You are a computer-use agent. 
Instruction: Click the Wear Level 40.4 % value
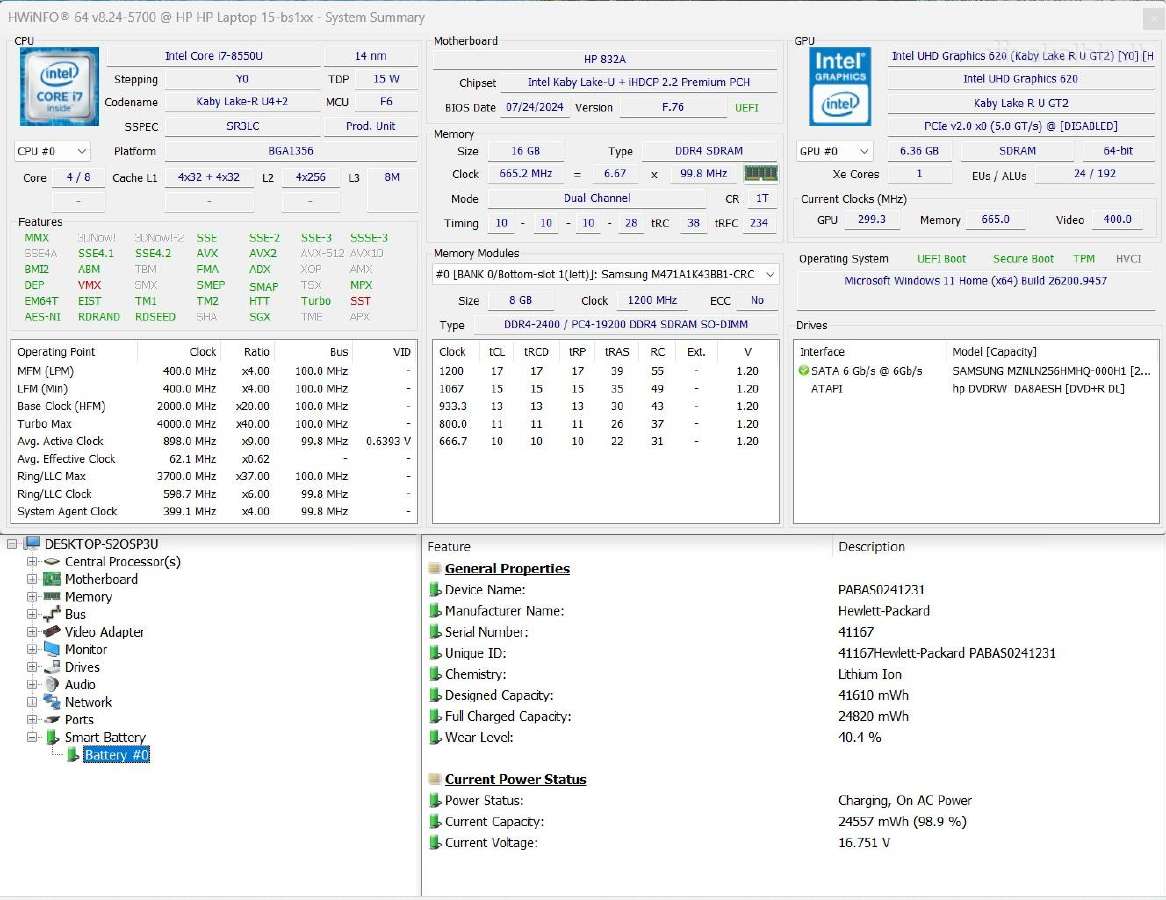[860, 737]
